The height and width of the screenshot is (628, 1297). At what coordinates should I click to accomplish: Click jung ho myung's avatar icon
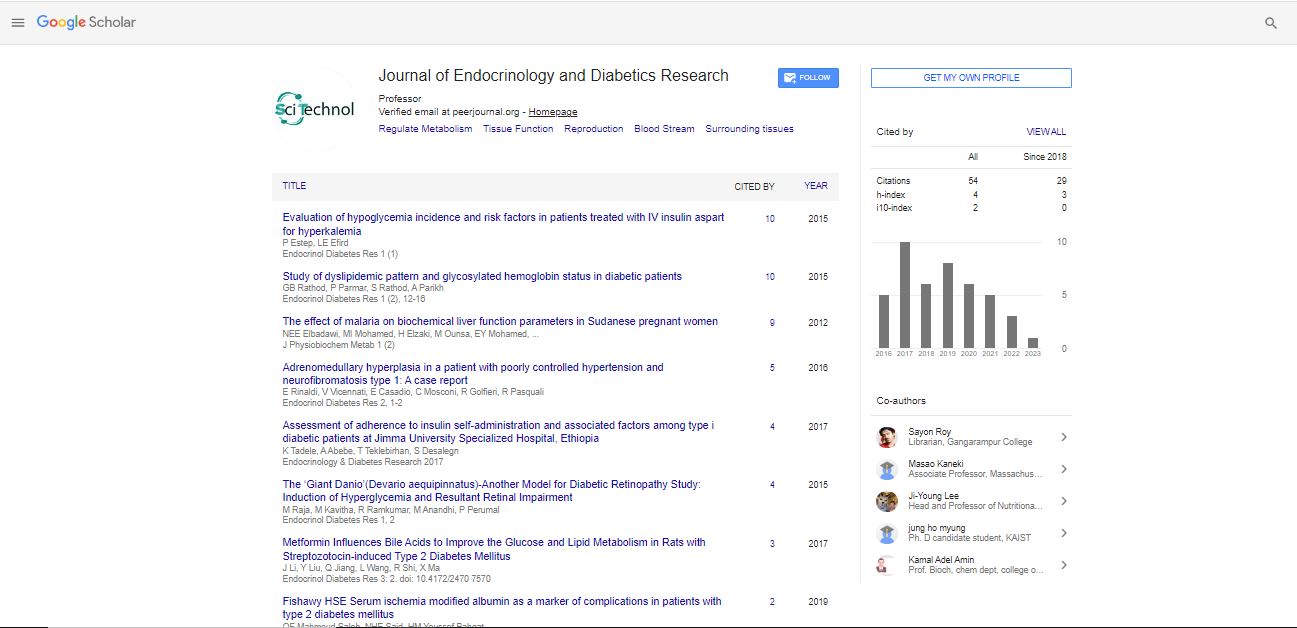click(x=887, y=533)
